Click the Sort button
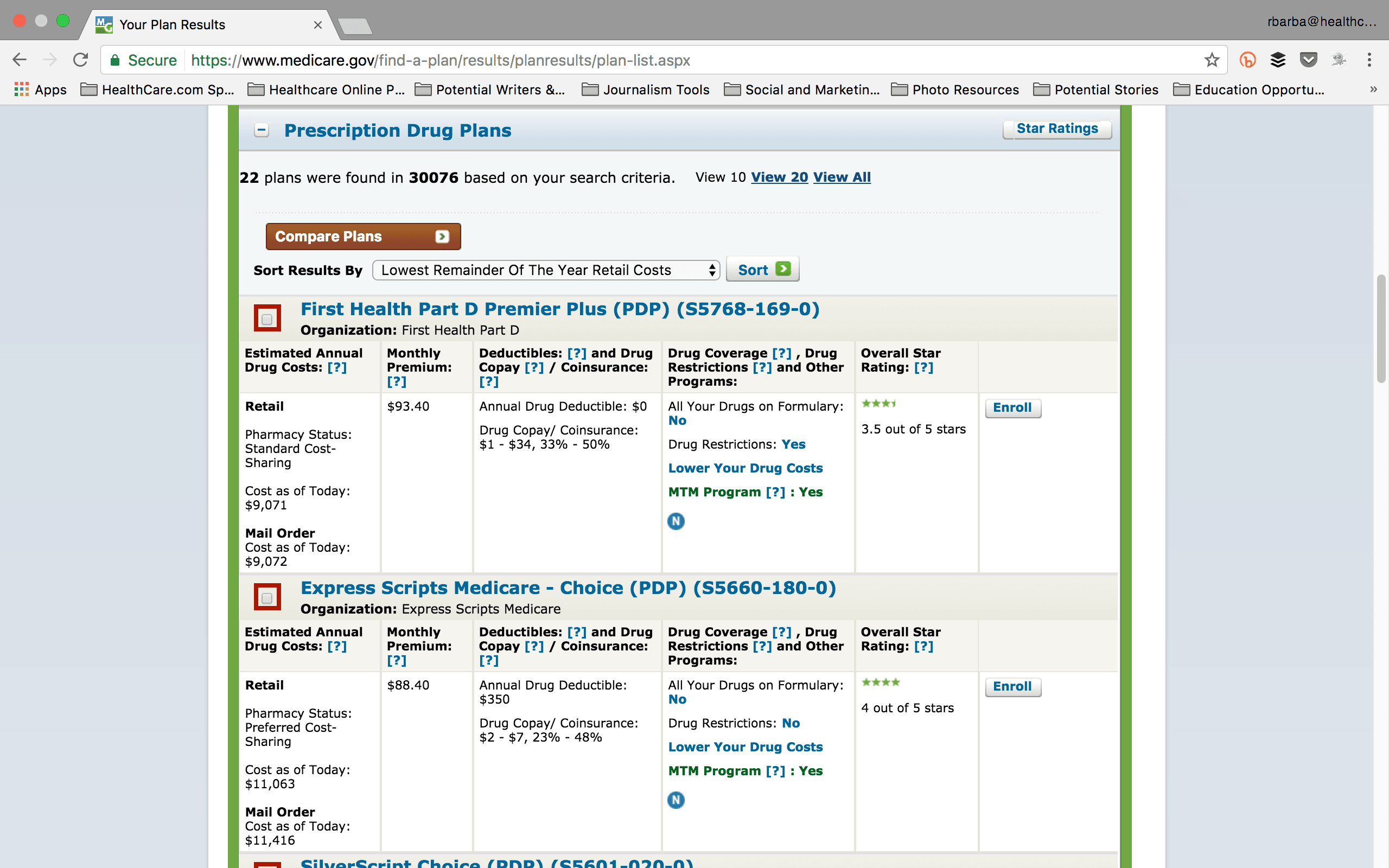 pyautogui.click(x=762, y=269)
